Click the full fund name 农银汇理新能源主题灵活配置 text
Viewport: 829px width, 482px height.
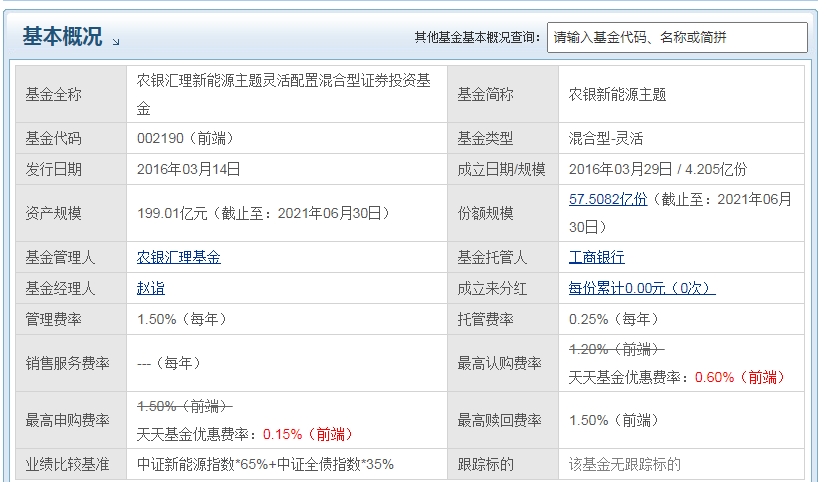(x=284, y=82)
